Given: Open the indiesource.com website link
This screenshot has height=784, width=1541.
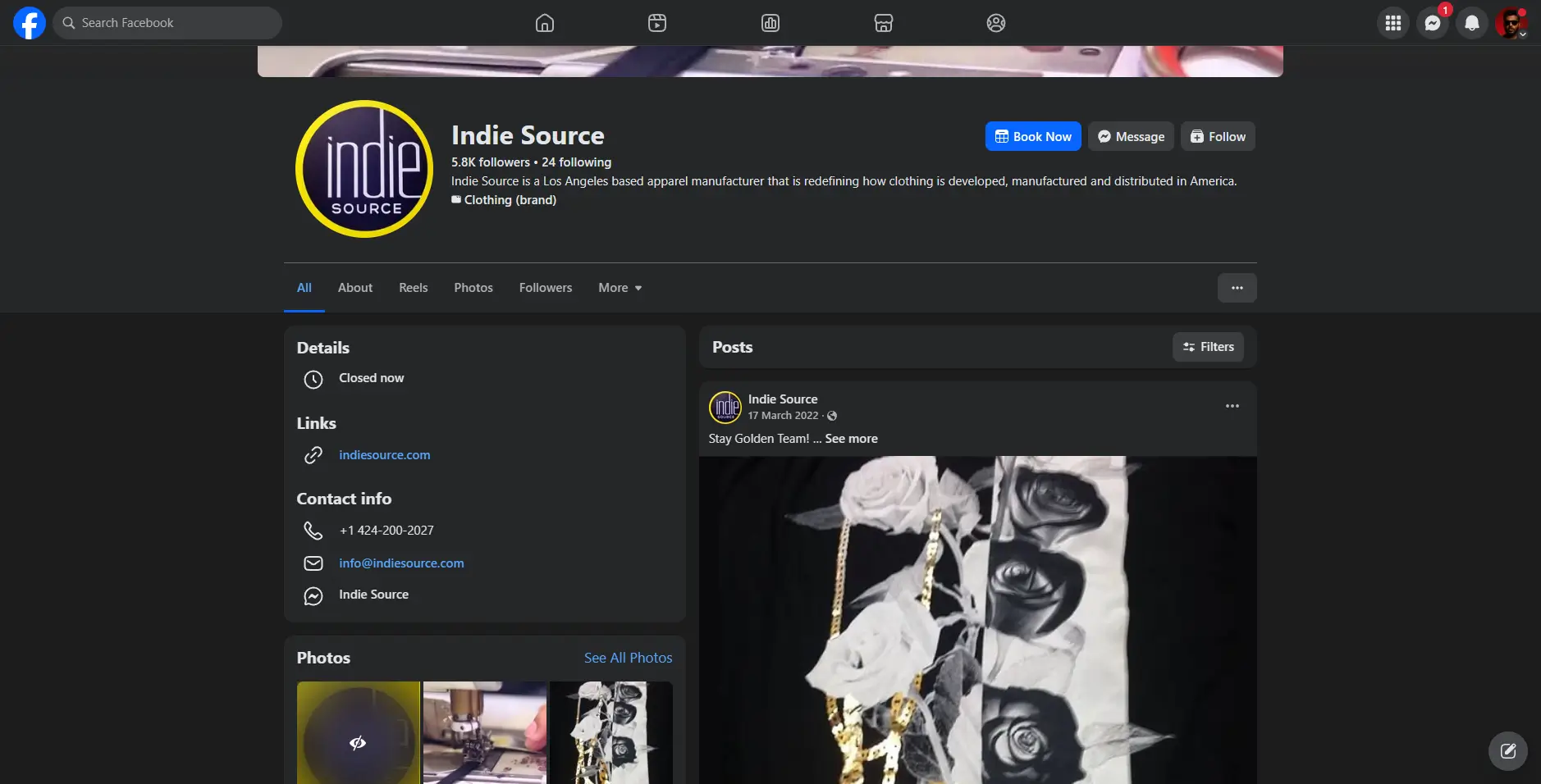Looking at the screenshot, I should (385, 455).
